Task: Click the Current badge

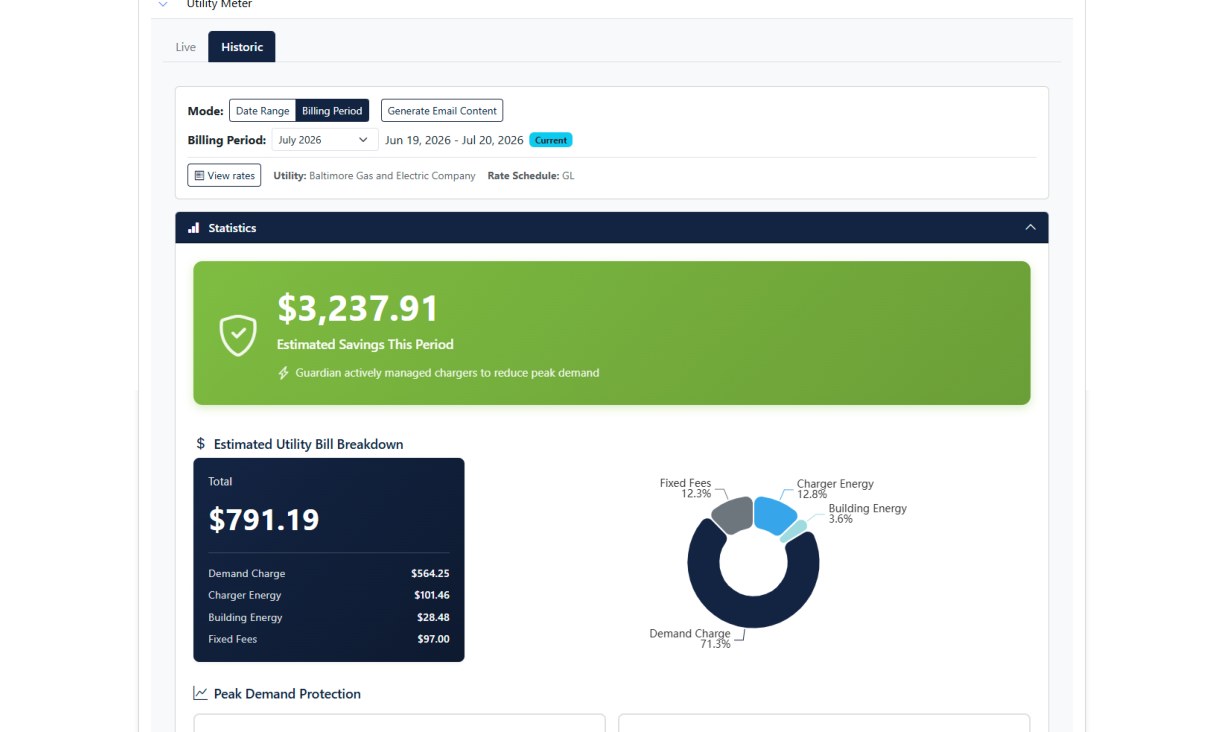Action: tap(550, 140)
